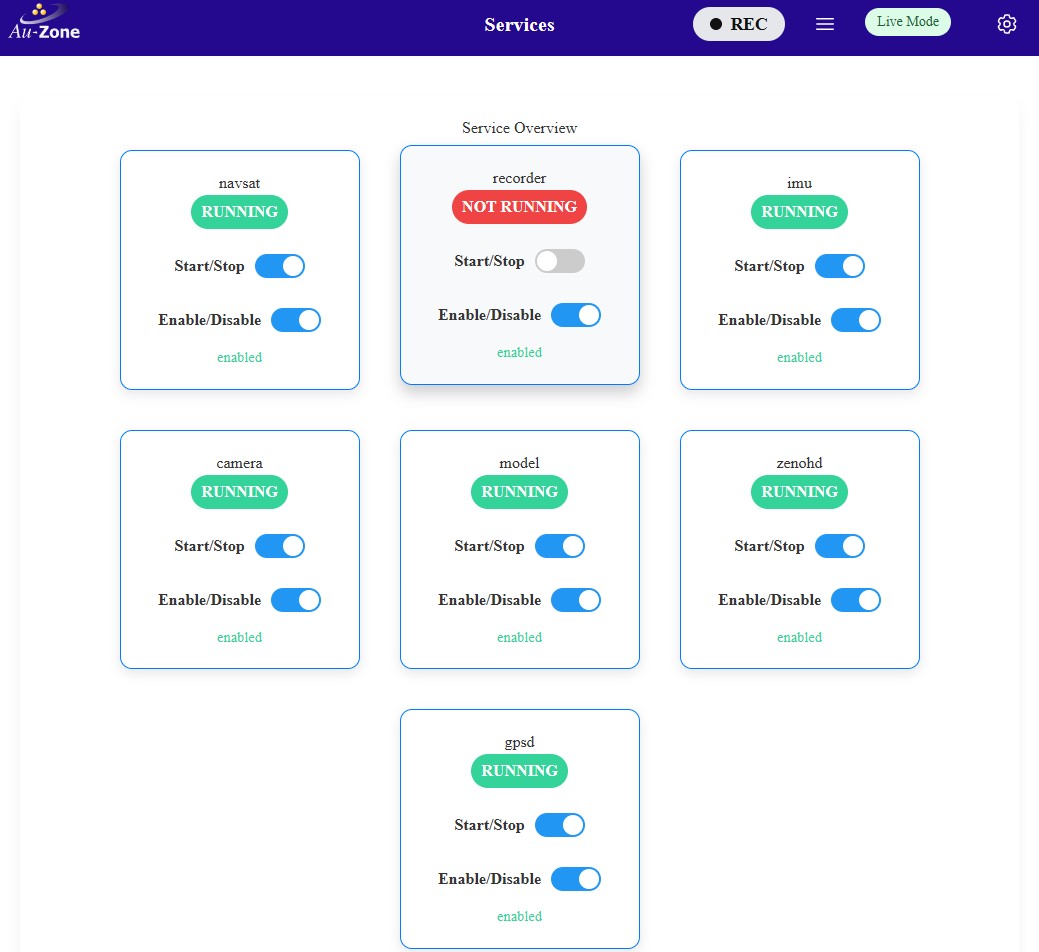Image resolution: width=1039 pixels, height=952 pixels.
Task: Toggle camera Enable/Disable switch
Action: (296, 600)
